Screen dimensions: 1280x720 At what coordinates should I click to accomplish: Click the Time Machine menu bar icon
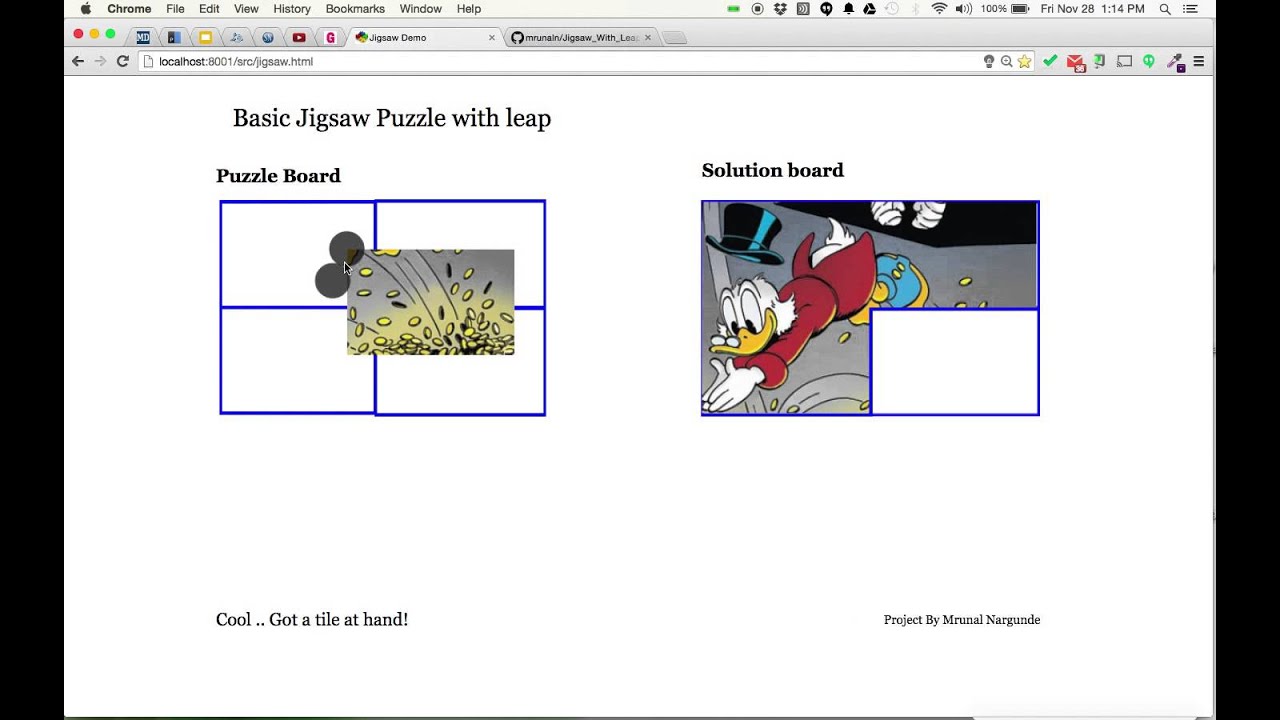click(x=892, y=9)
